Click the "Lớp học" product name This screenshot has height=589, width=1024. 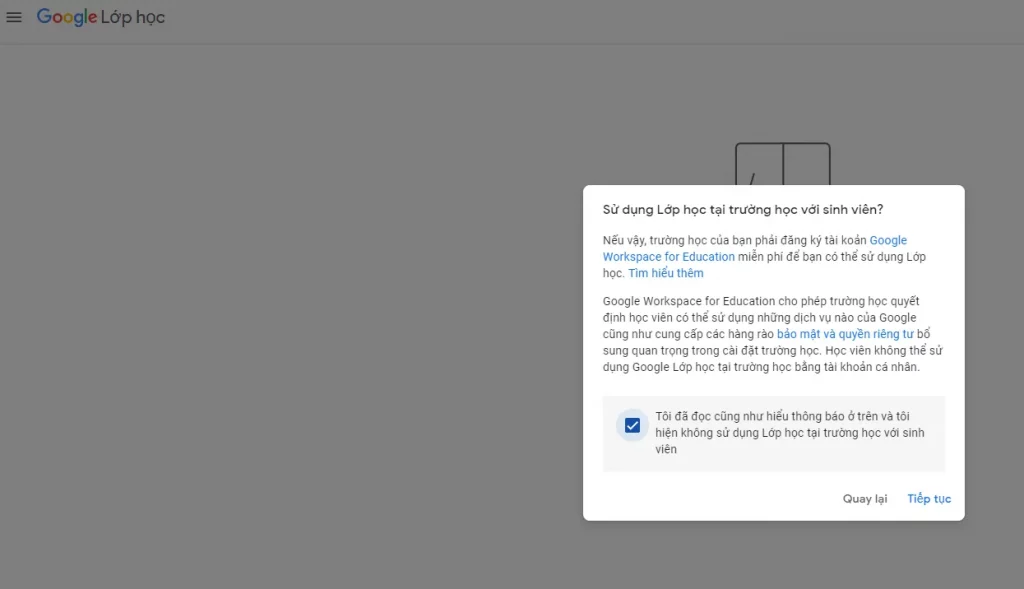click(x=133, y=17)
